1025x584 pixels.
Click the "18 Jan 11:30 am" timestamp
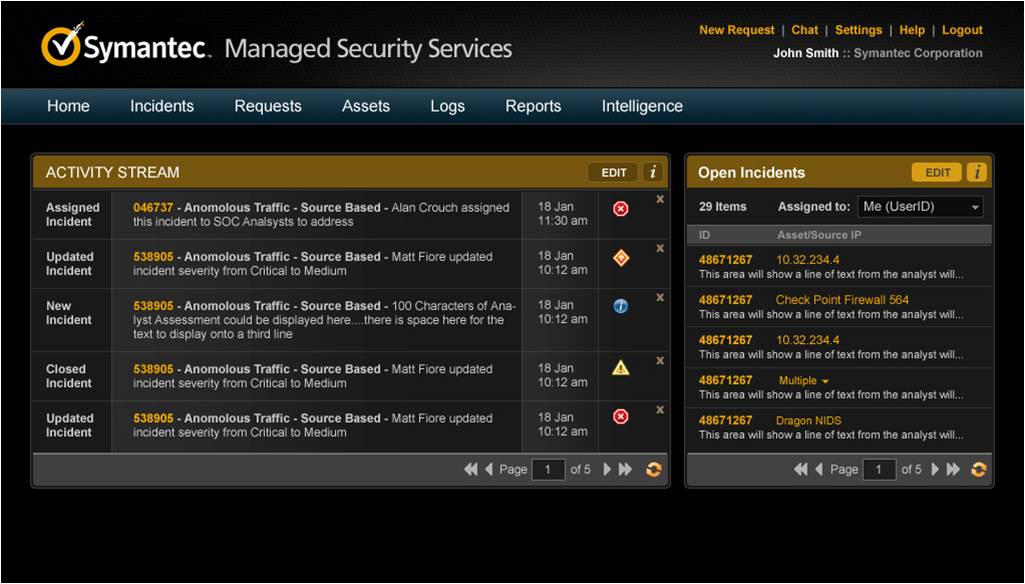point(562,214)
